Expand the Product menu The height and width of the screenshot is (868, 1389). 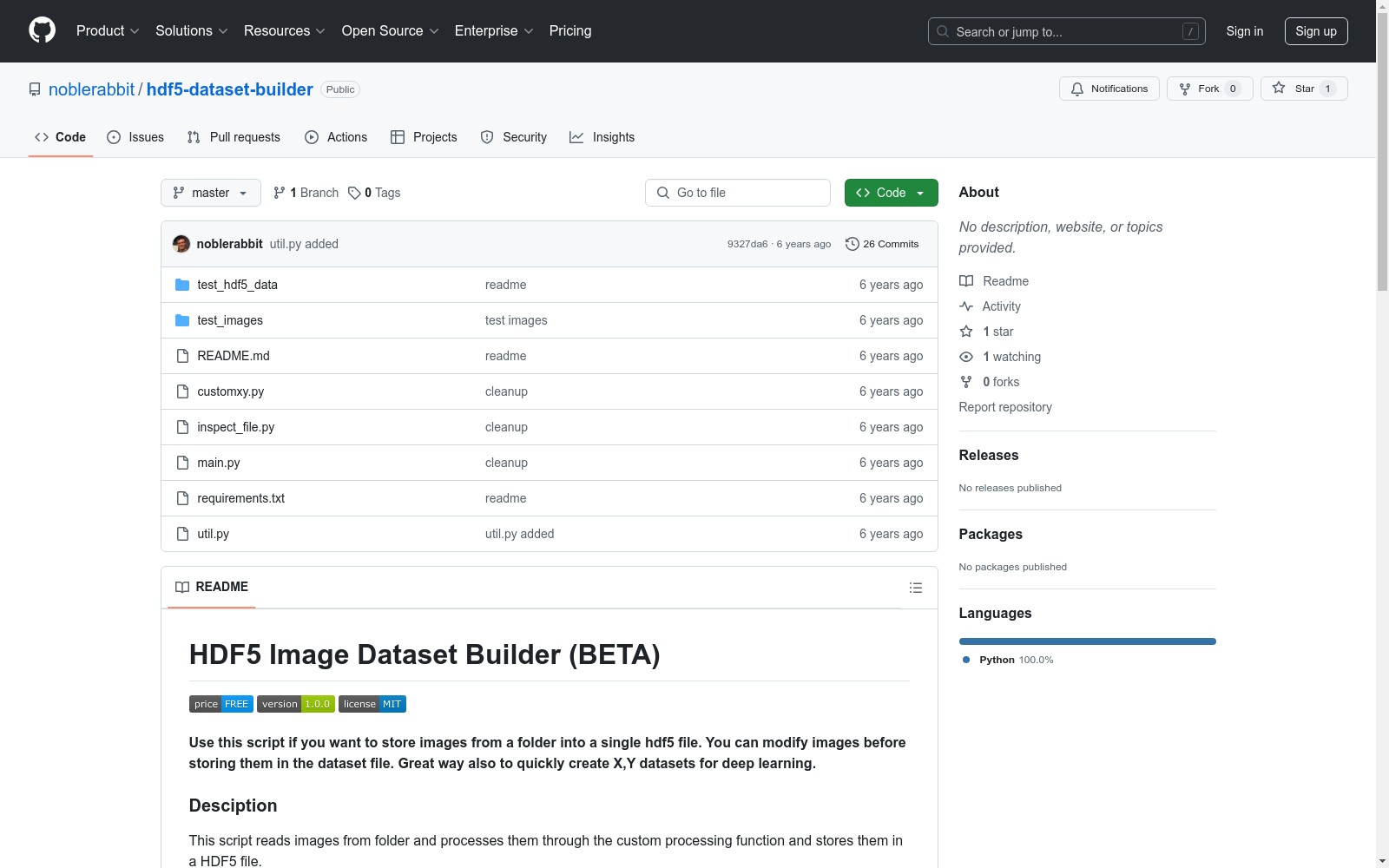[108, 31]
